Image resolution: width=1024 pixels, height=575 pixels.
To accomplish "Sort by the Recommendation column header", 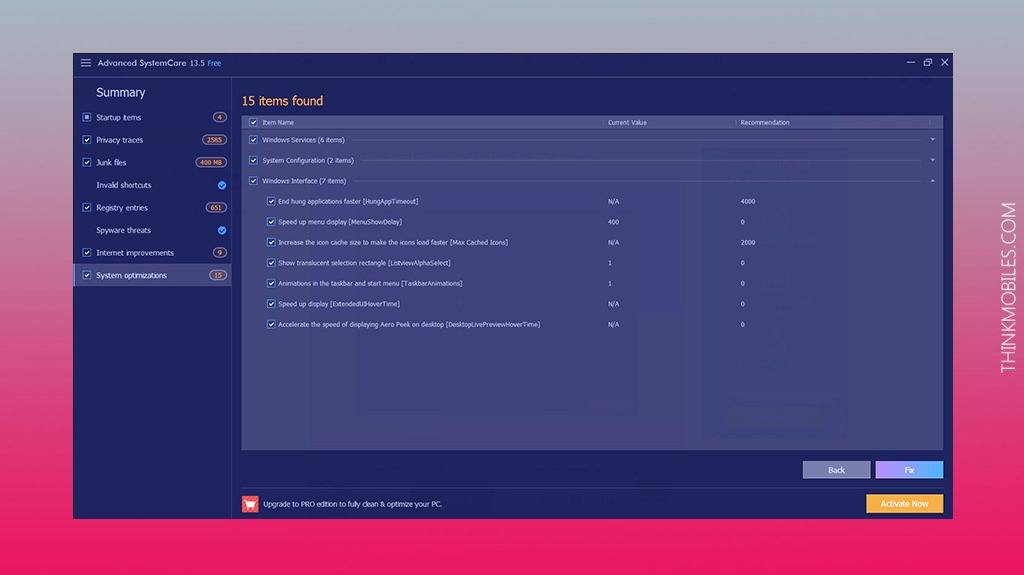I will click(765, 123).
